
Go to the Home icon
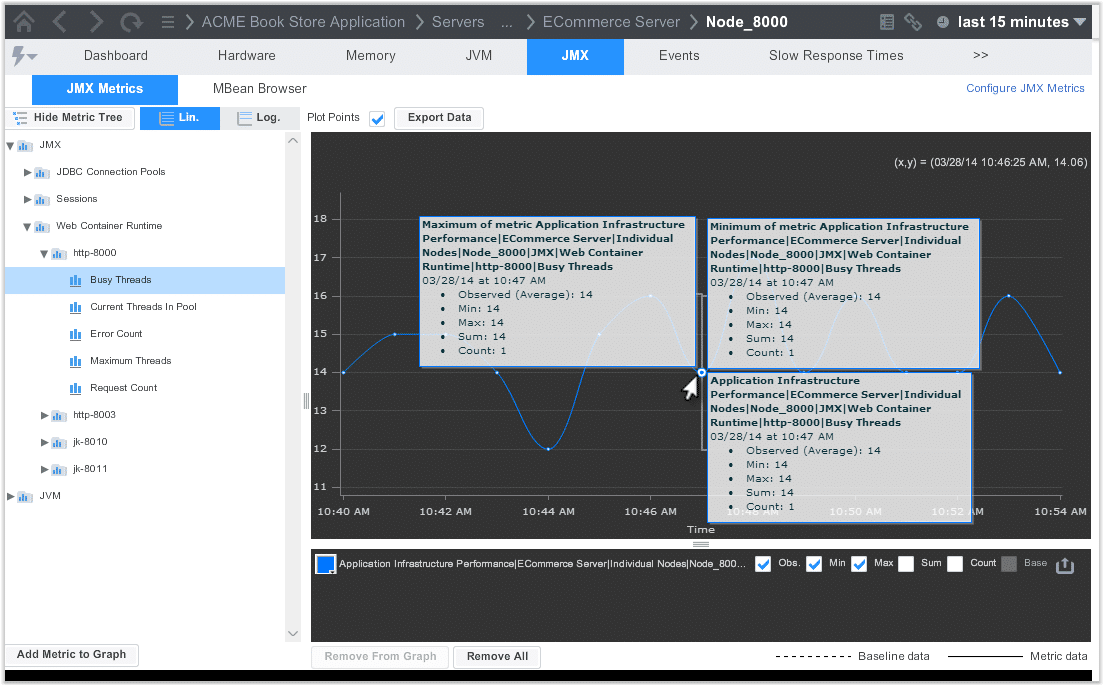point(24,22)
